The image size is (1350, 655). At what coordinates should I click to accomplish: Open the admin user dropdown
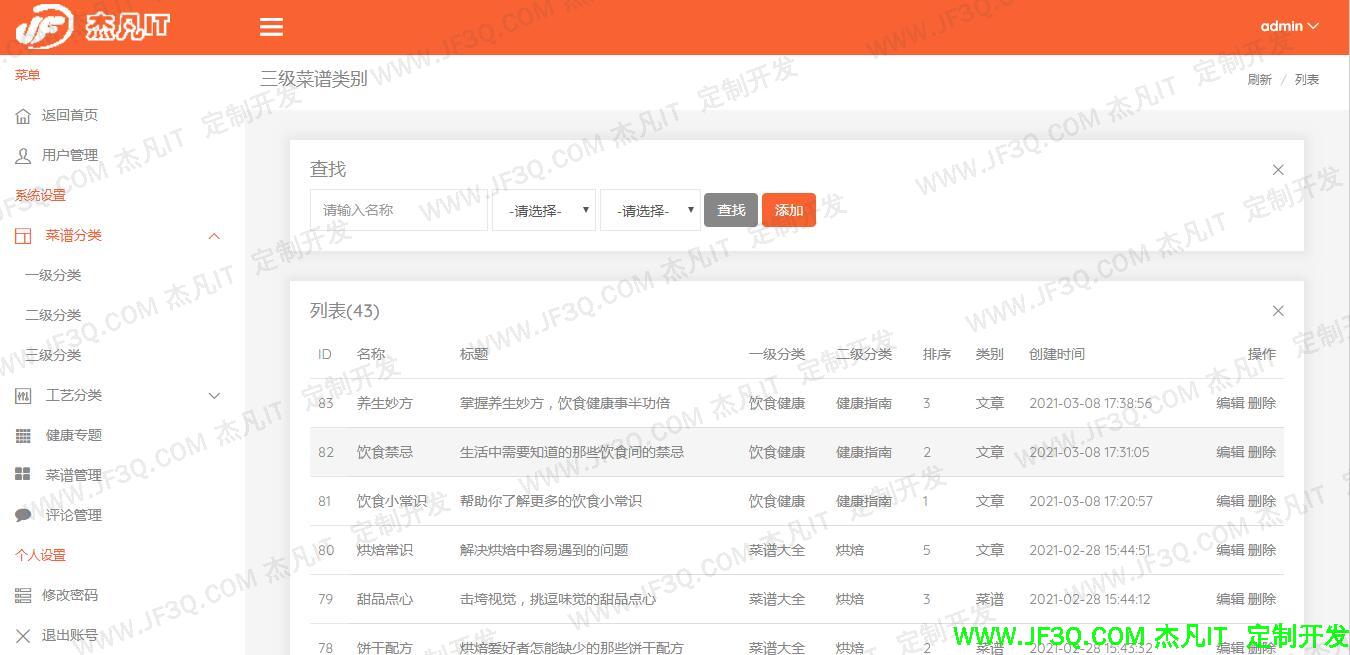pos(1289,26)
